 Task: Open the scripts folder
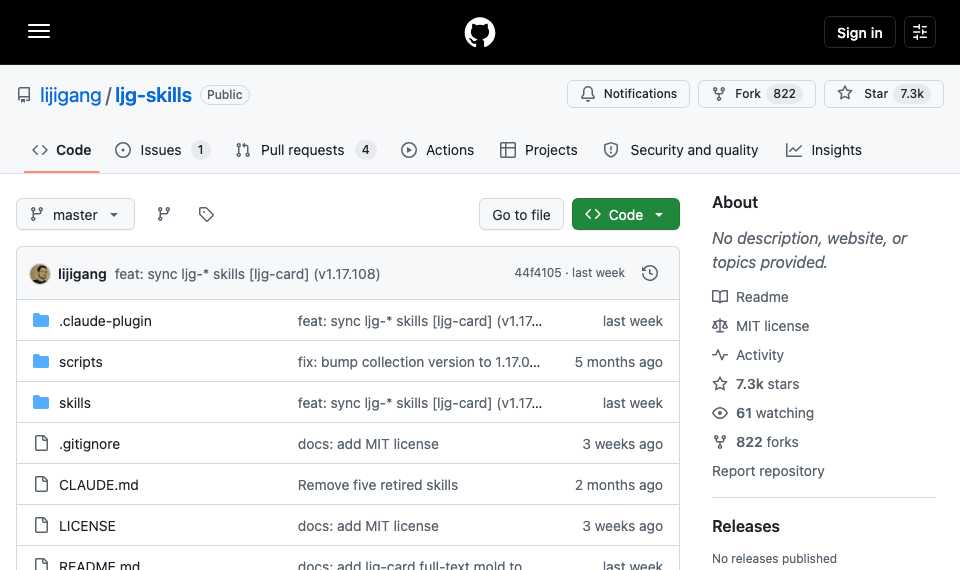[81, 362]
